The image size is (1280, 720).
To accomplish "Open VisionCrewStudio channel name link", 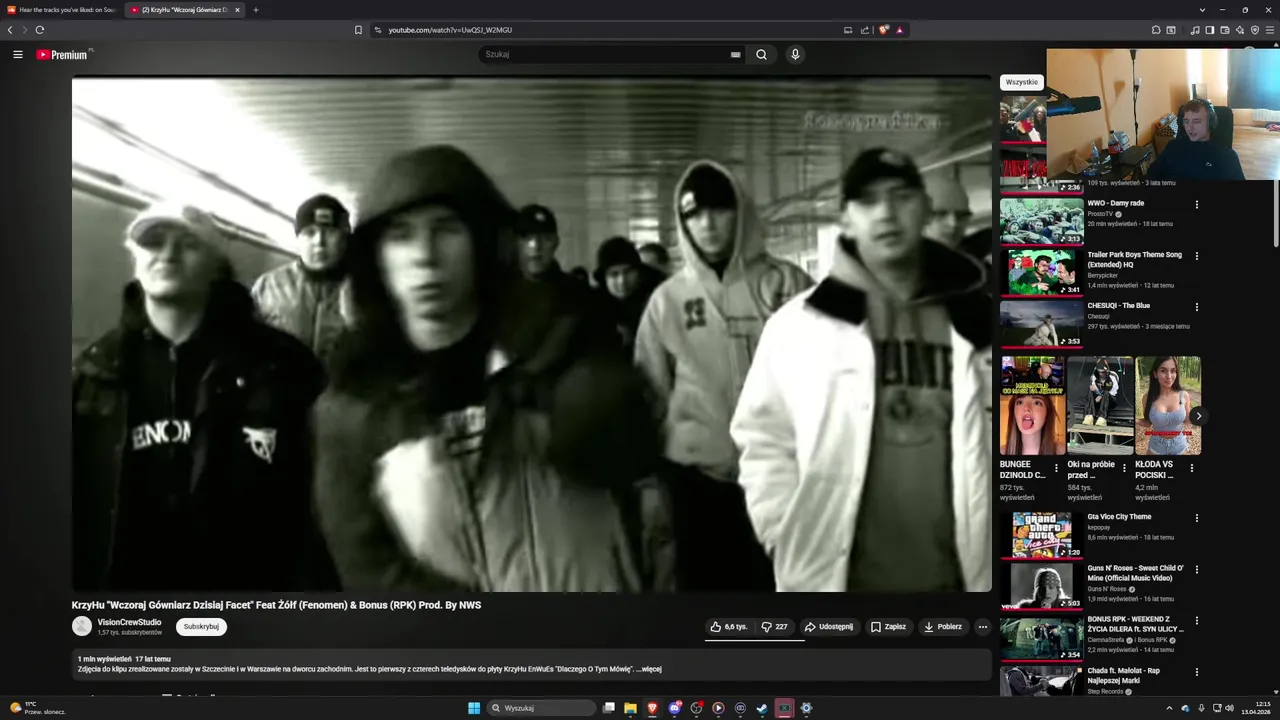I will click(x=129, y=622).
